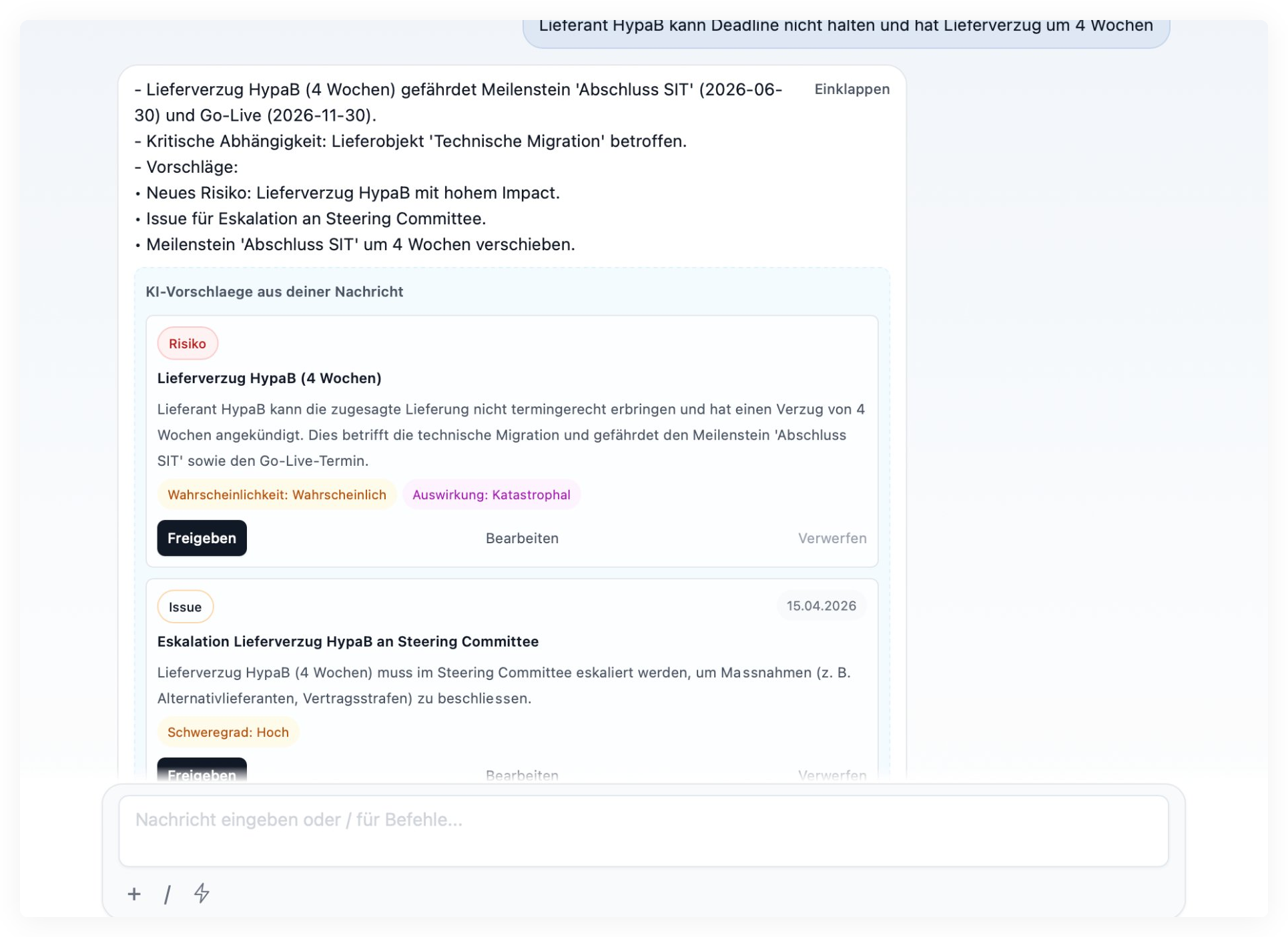The width and height of the screenshot is (1288, 937).
Task: Click the 'Wahrscheinlichkeit: Wahrscheinlich' chip
Action: point(276,494)
